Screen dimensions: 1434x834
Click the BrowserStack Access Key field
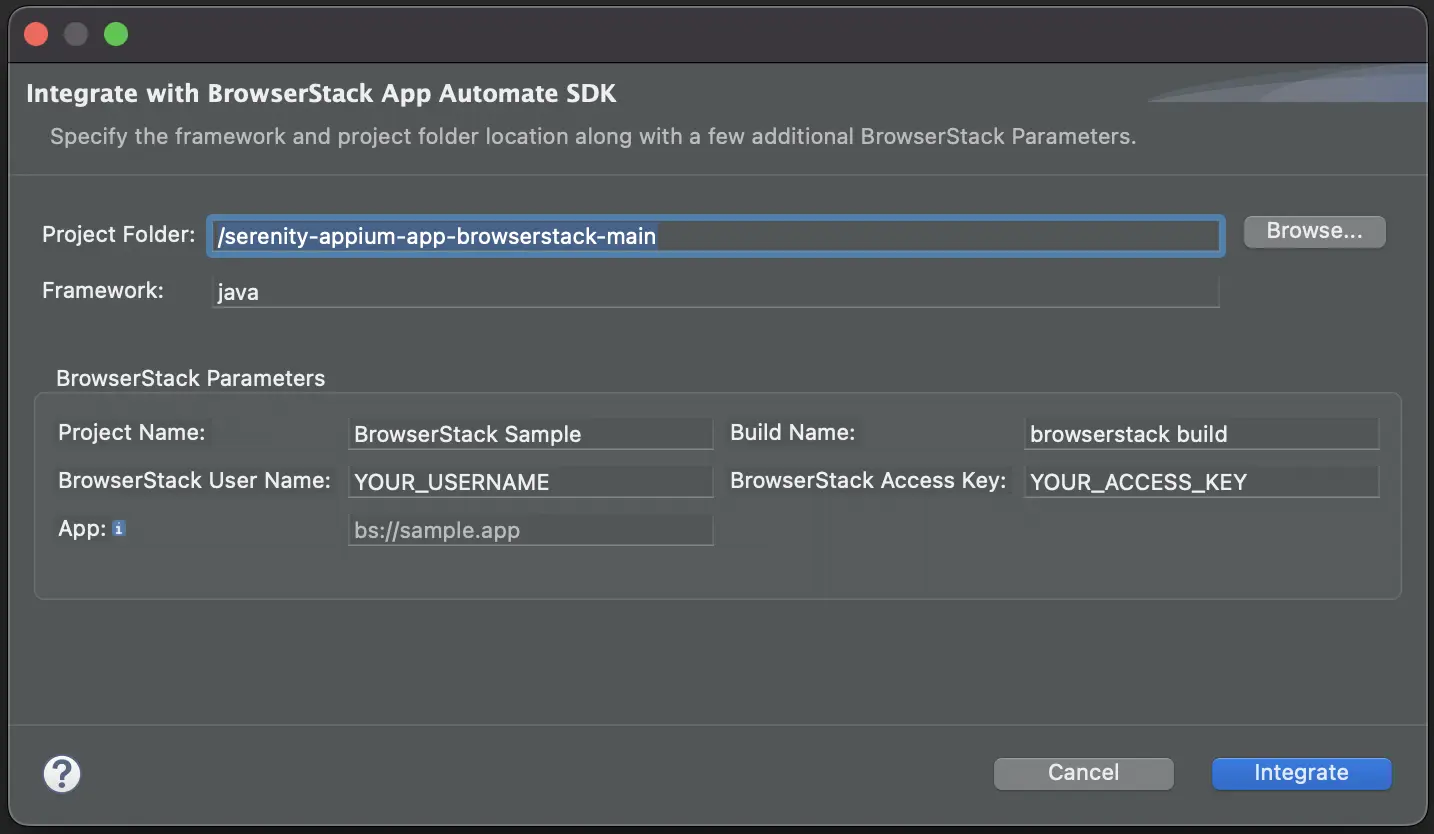point(1201,482)
